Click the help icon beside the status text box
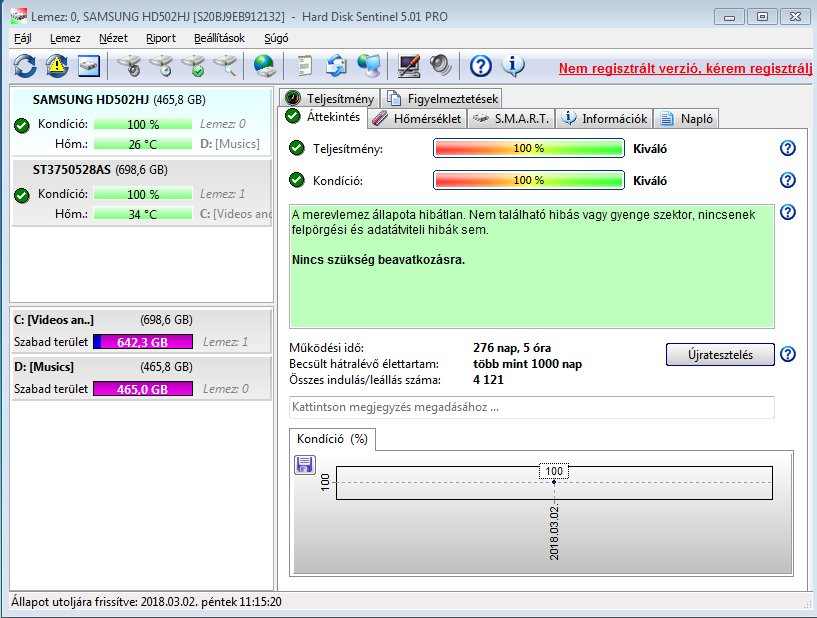This screenshot has width=817, height=618. click(x=788, y=212)
